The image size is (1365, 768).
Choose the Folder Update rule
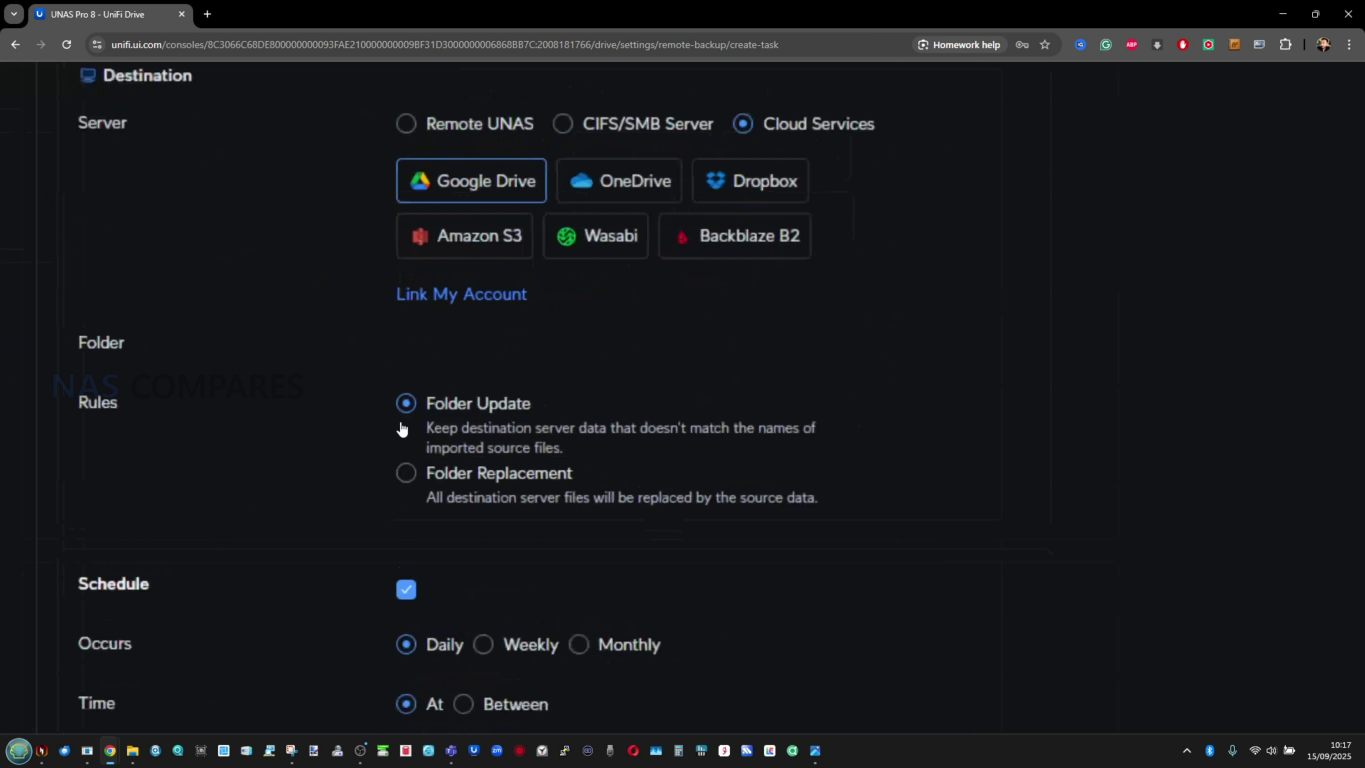pyautogui.click(x=406, y=403)
